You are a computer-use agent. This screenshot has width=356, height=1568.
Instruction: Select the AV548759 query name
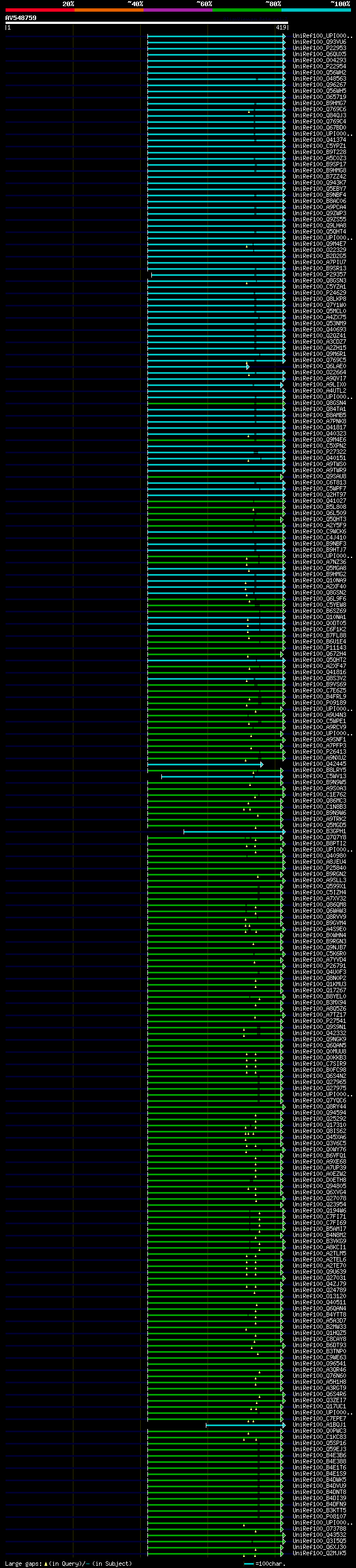point(21,18)
